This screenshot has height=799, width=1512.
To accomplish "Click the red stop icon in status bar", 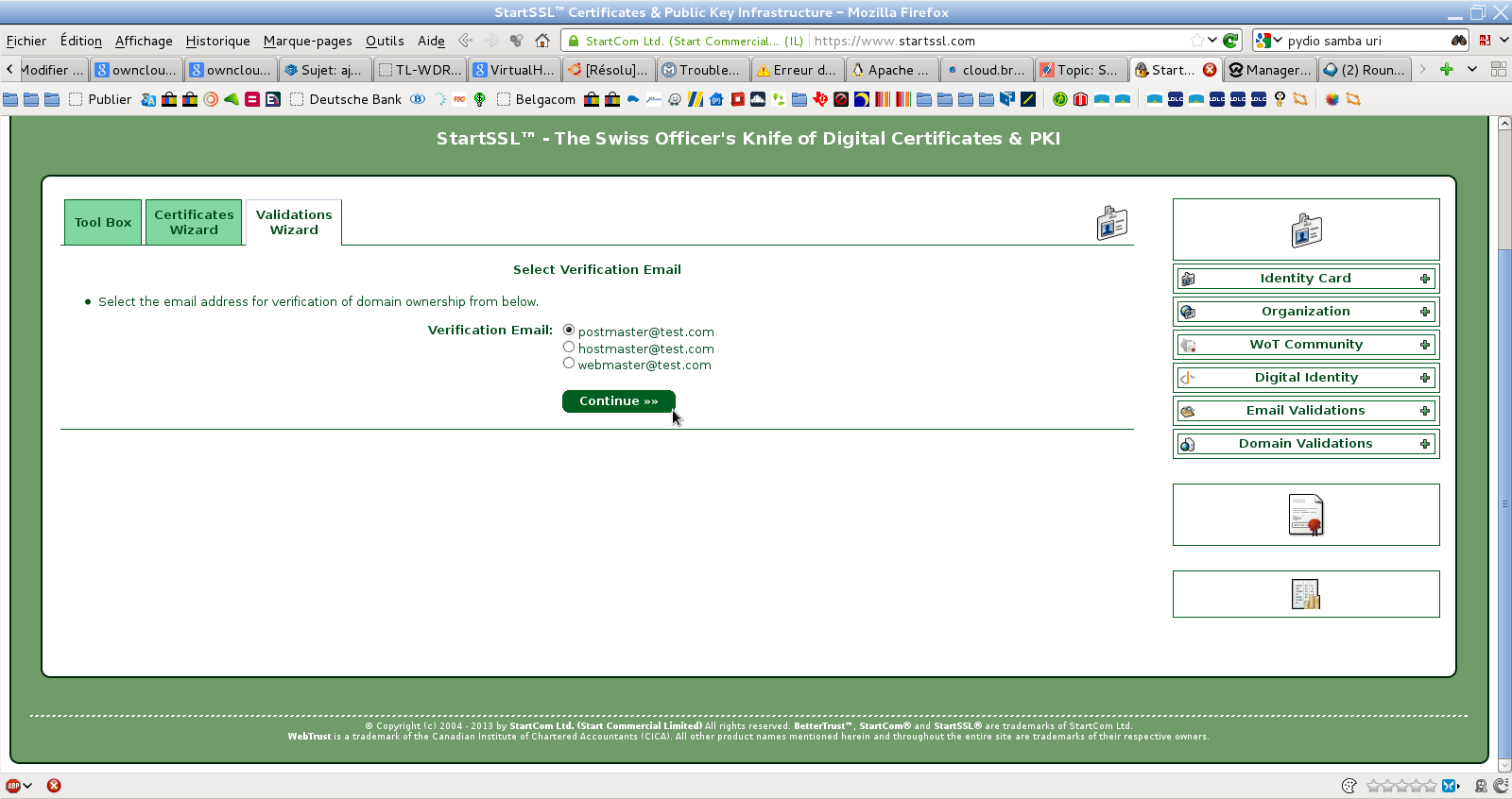I will pyautogui.click(x=54, y=786).
